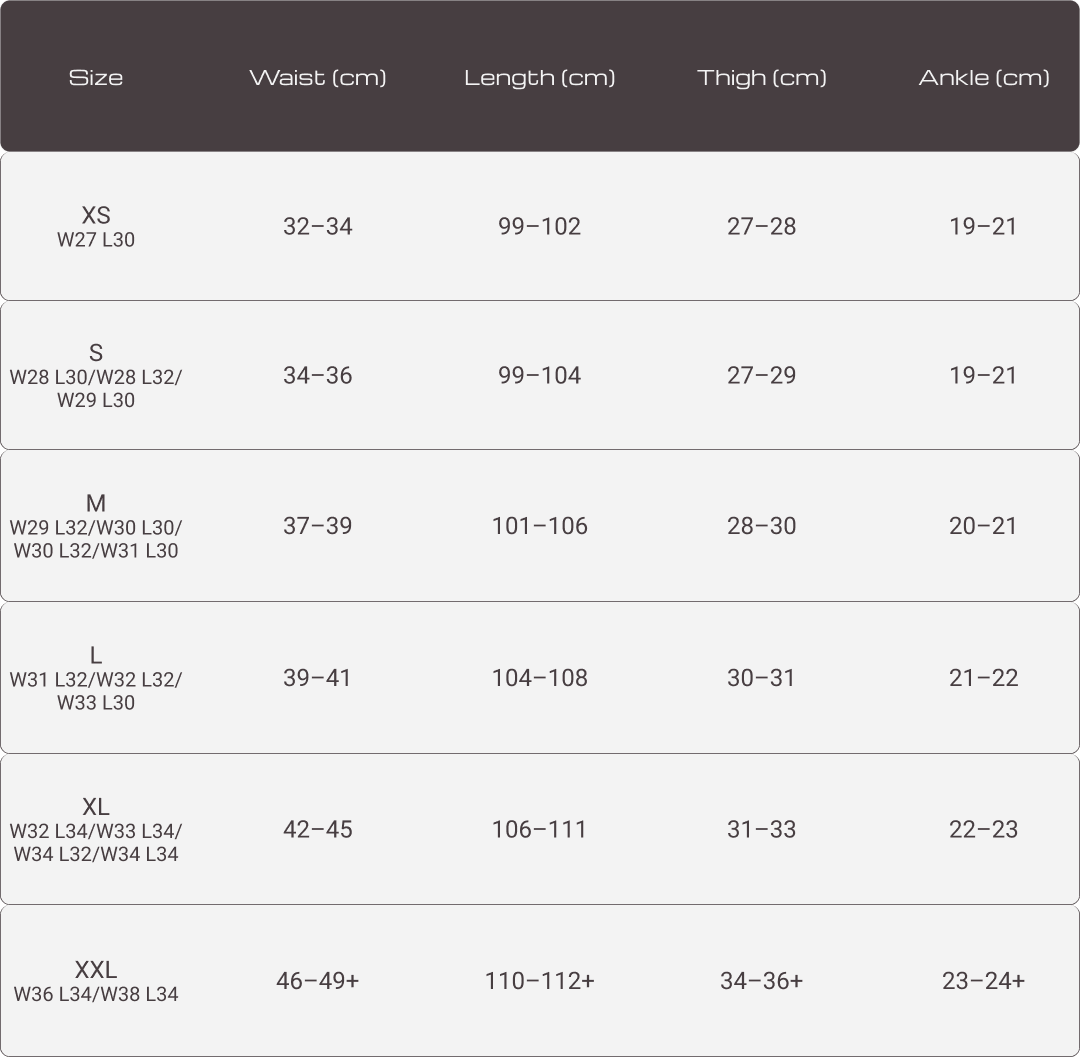
Task: Click the XL size label
Action: pos(96,807)
